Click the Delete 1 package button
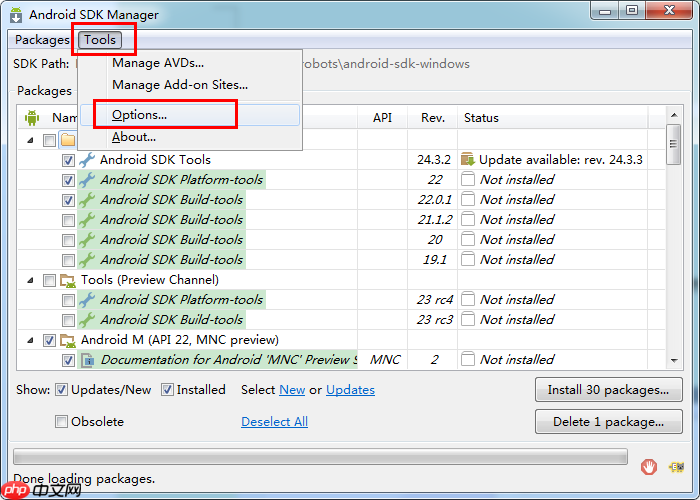 608,421
